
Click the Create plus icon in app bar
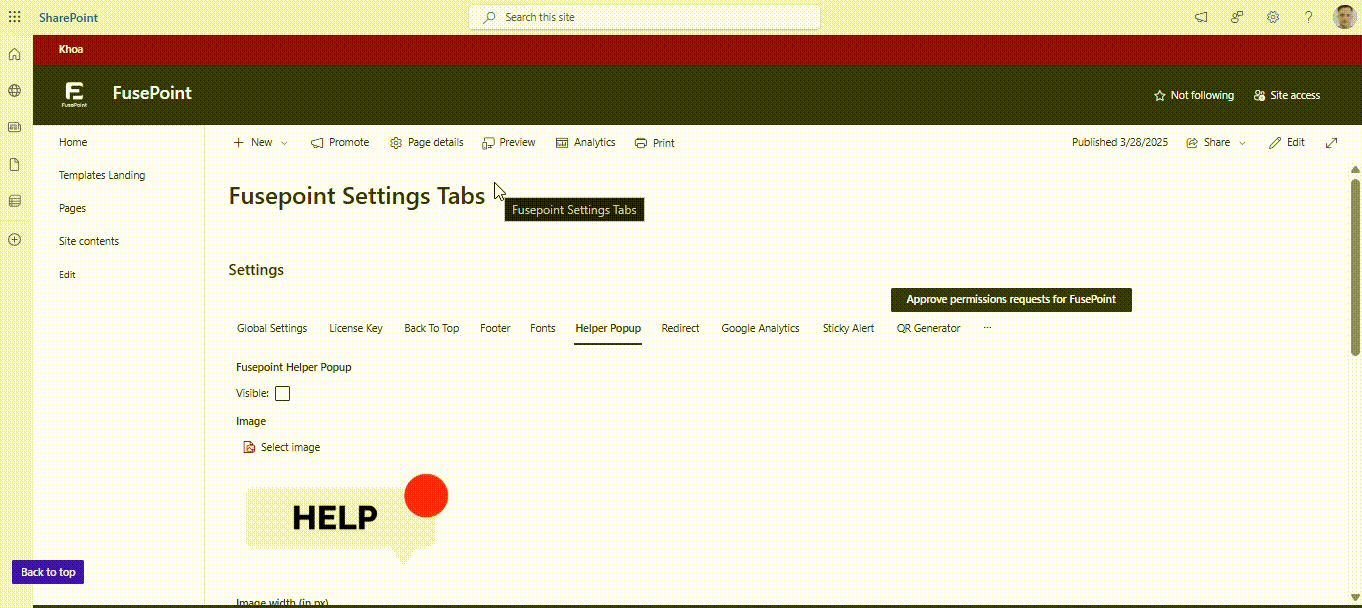[14, 240]
